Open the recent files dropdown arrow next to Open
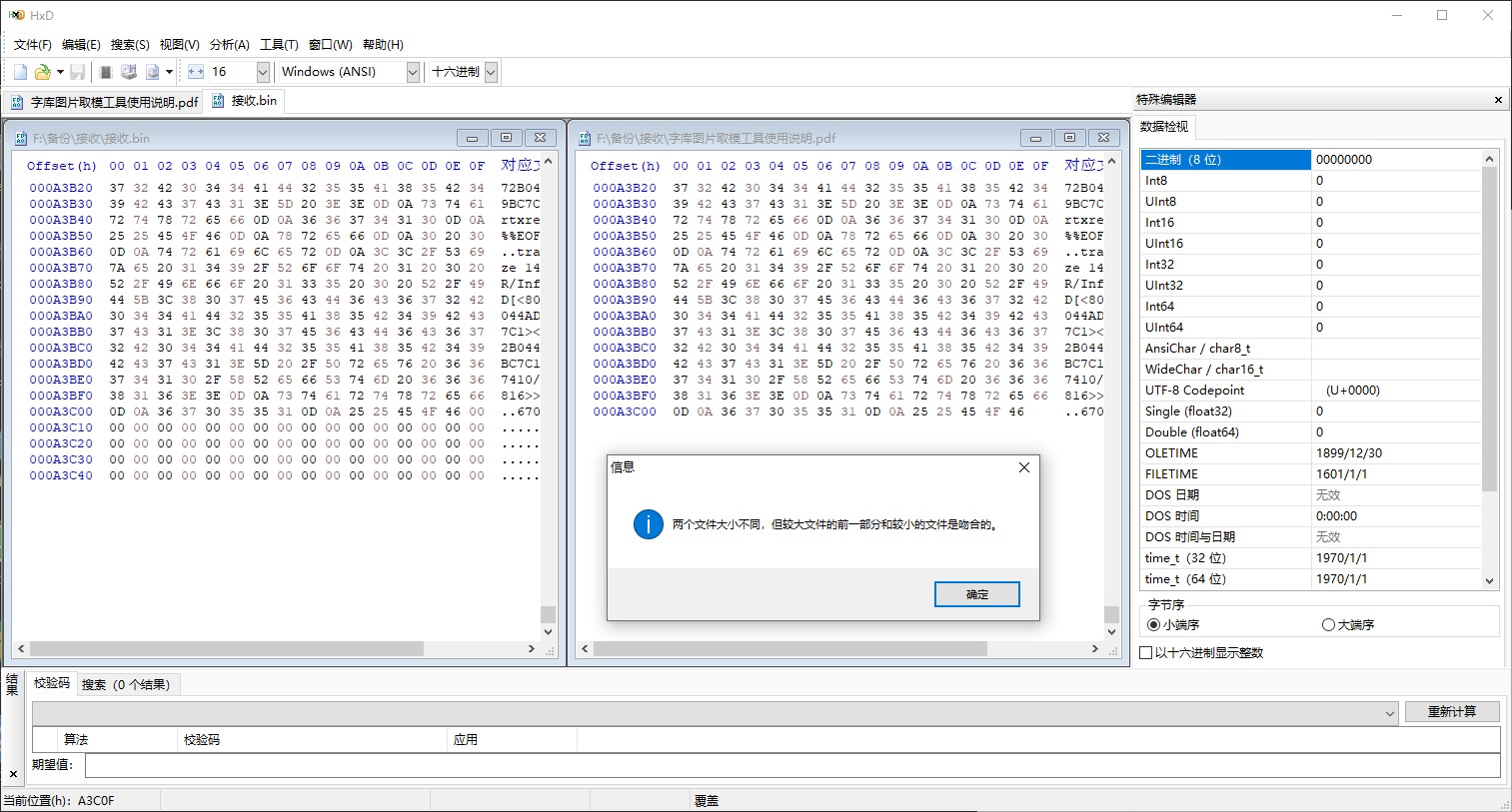This screenshot has height=812, width=1512. 60,72
